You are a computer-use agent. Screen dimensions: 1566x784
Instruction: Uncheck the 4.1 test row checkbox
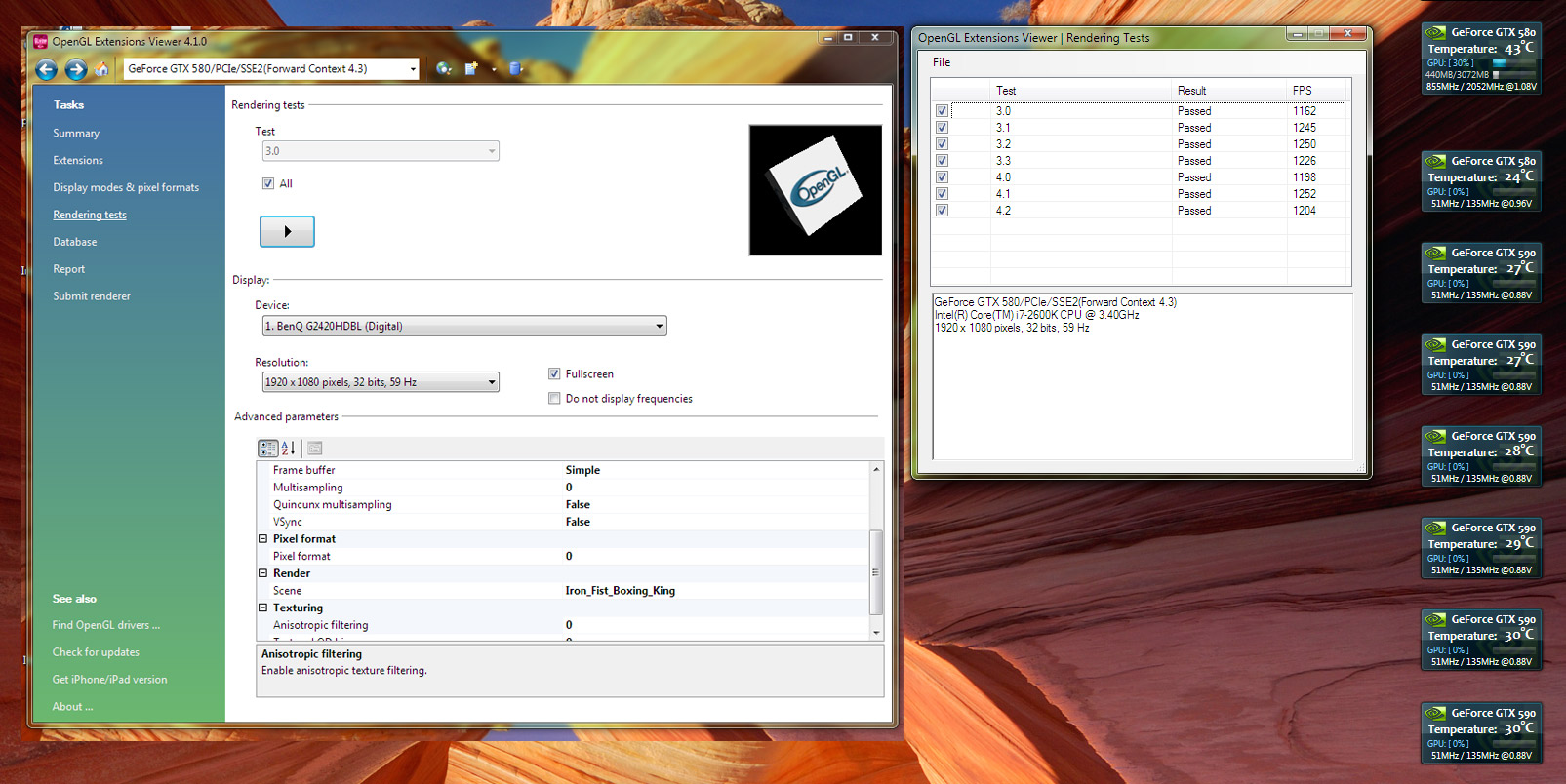click(x=942, y=194)
